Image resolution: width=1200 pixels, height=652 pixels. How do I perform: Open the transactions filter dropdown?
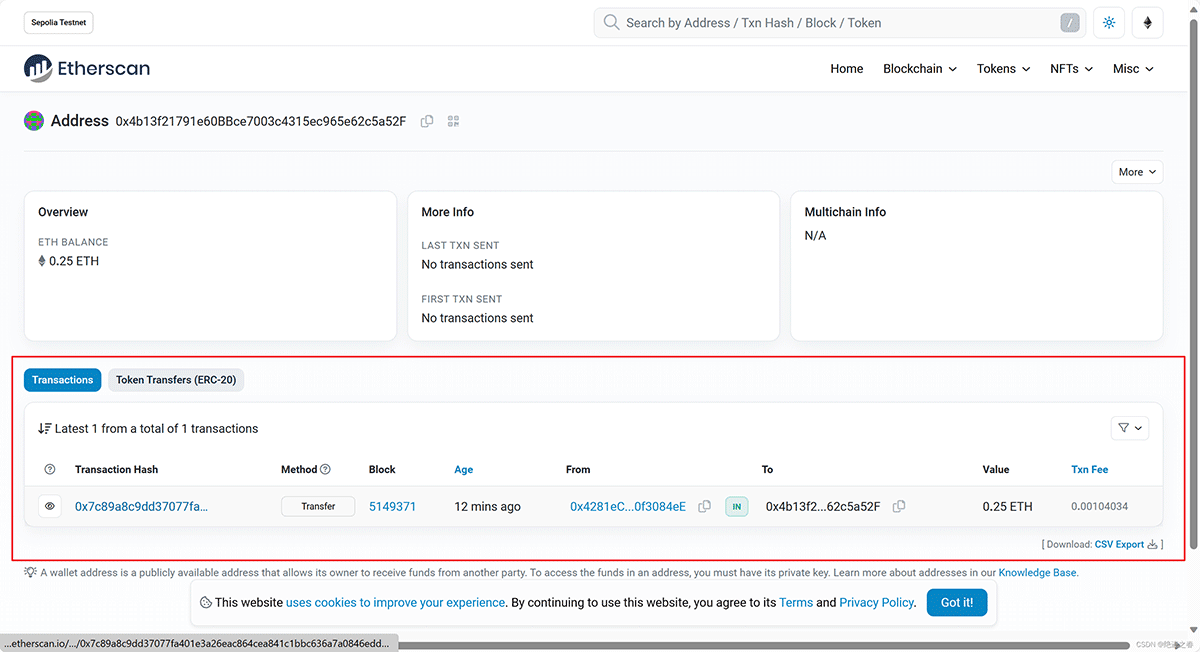tap(1130, 428)
